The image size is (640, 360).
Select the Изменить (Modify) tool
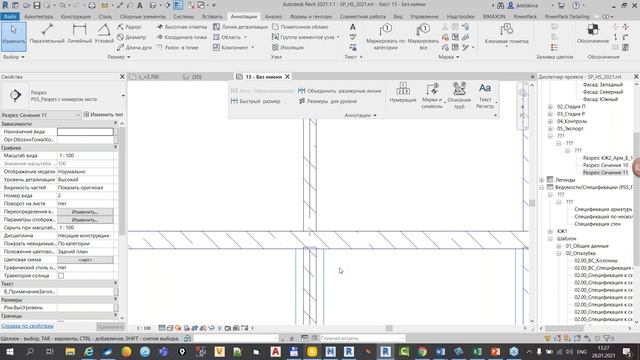coord(13,36)
